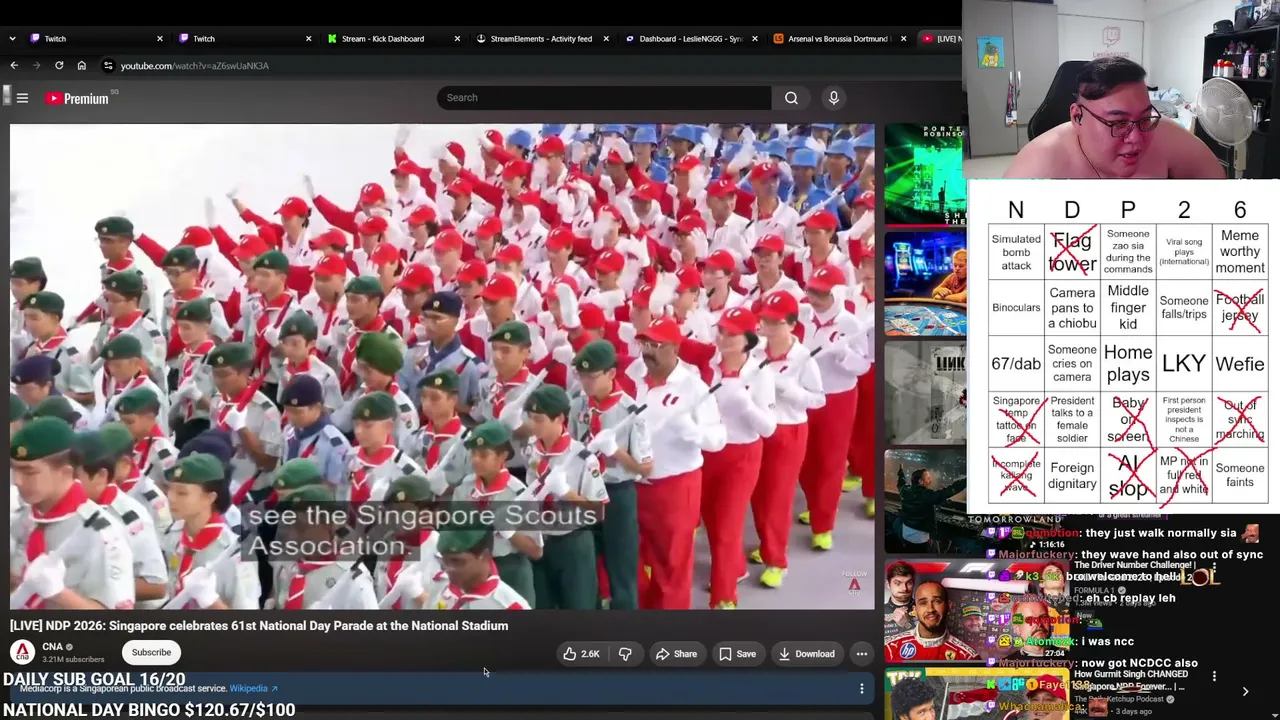Open more actions beside Download button
The height and width of the screenshot is (720, 1280).
pyautogui.click(x=861, y=654)
